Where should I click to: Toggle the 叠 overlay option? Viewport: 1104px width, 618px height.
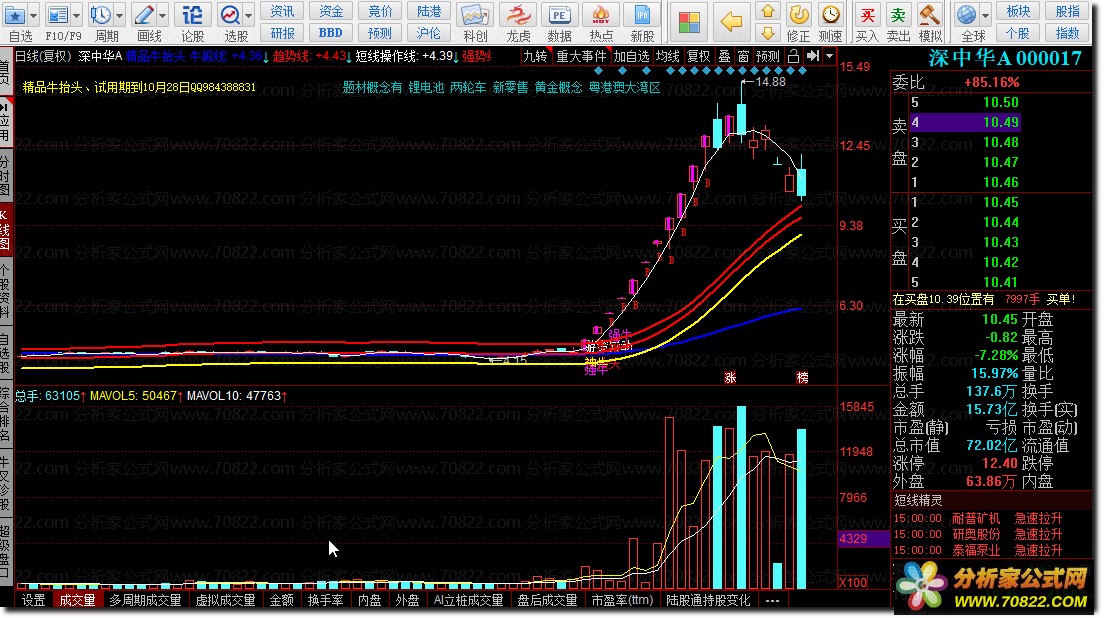click(x=724, y=56)
